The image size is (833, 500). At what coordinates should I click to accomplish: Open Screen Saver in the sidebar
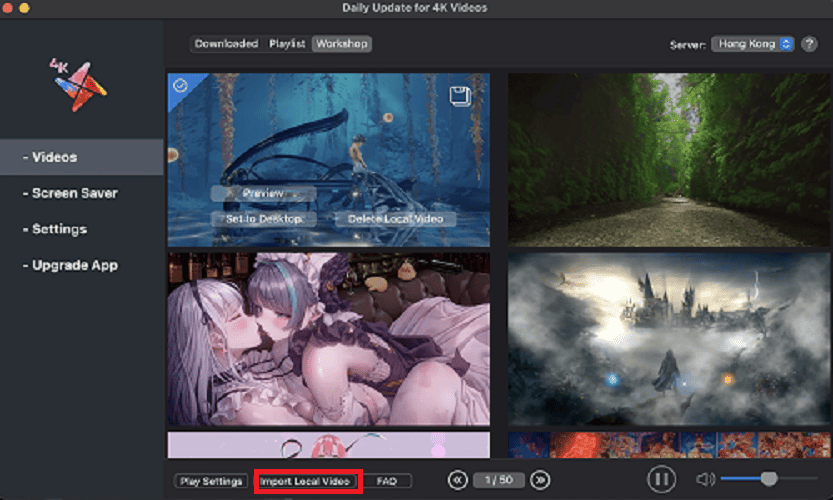pos(74,193)
